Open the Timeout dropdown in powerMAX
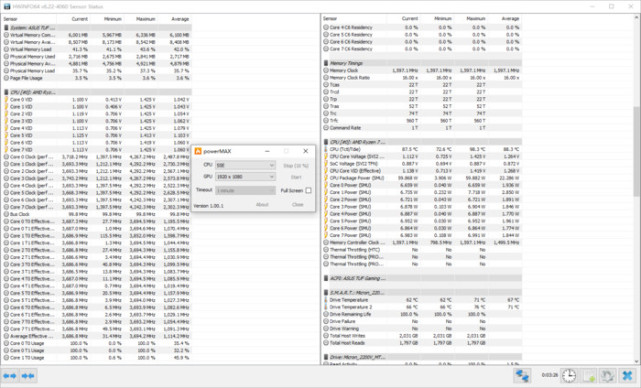 (x=245, y=191)
